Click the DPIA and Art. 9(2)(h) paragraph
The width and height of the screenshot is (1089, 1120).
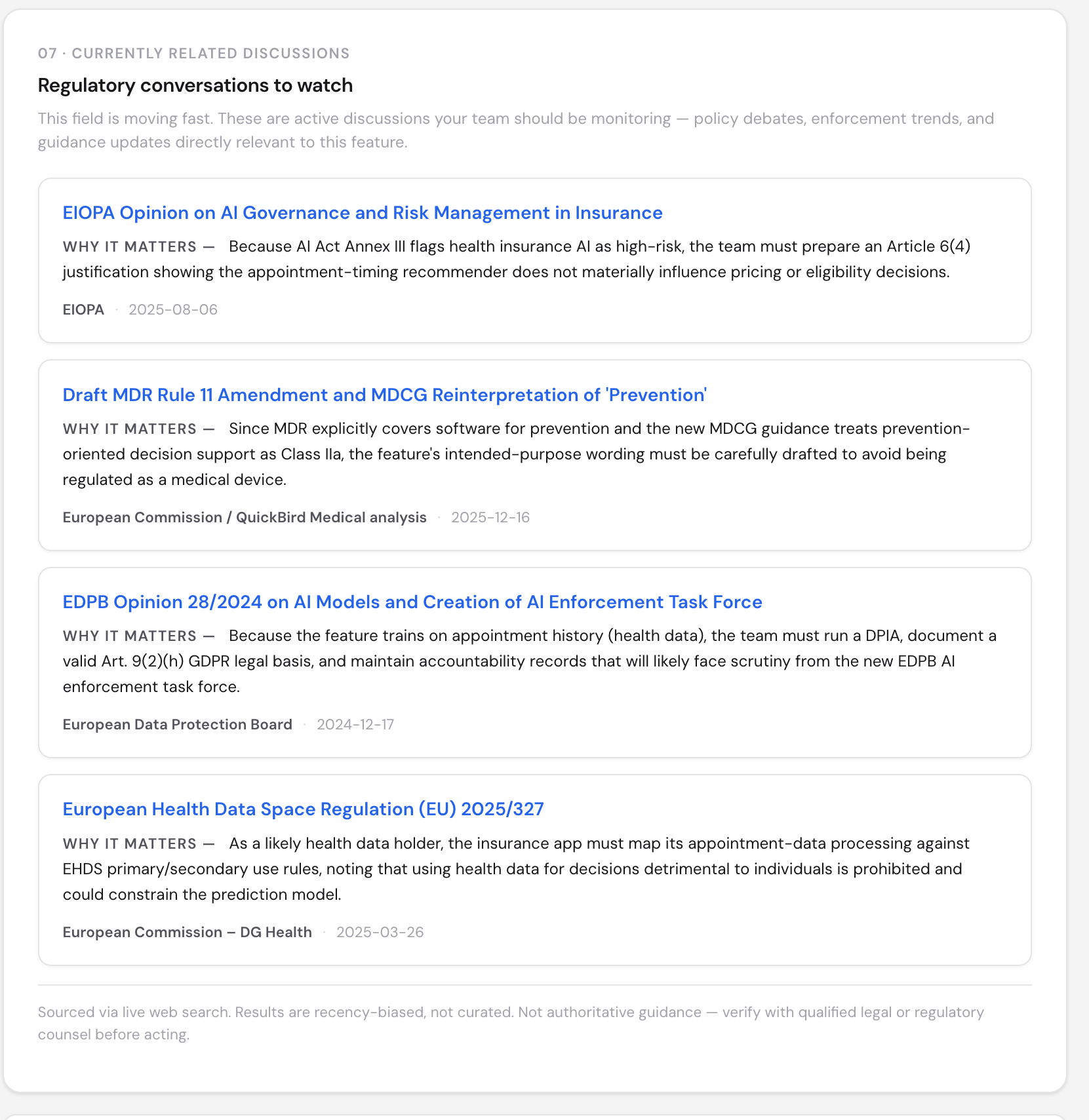coord(530,661)
